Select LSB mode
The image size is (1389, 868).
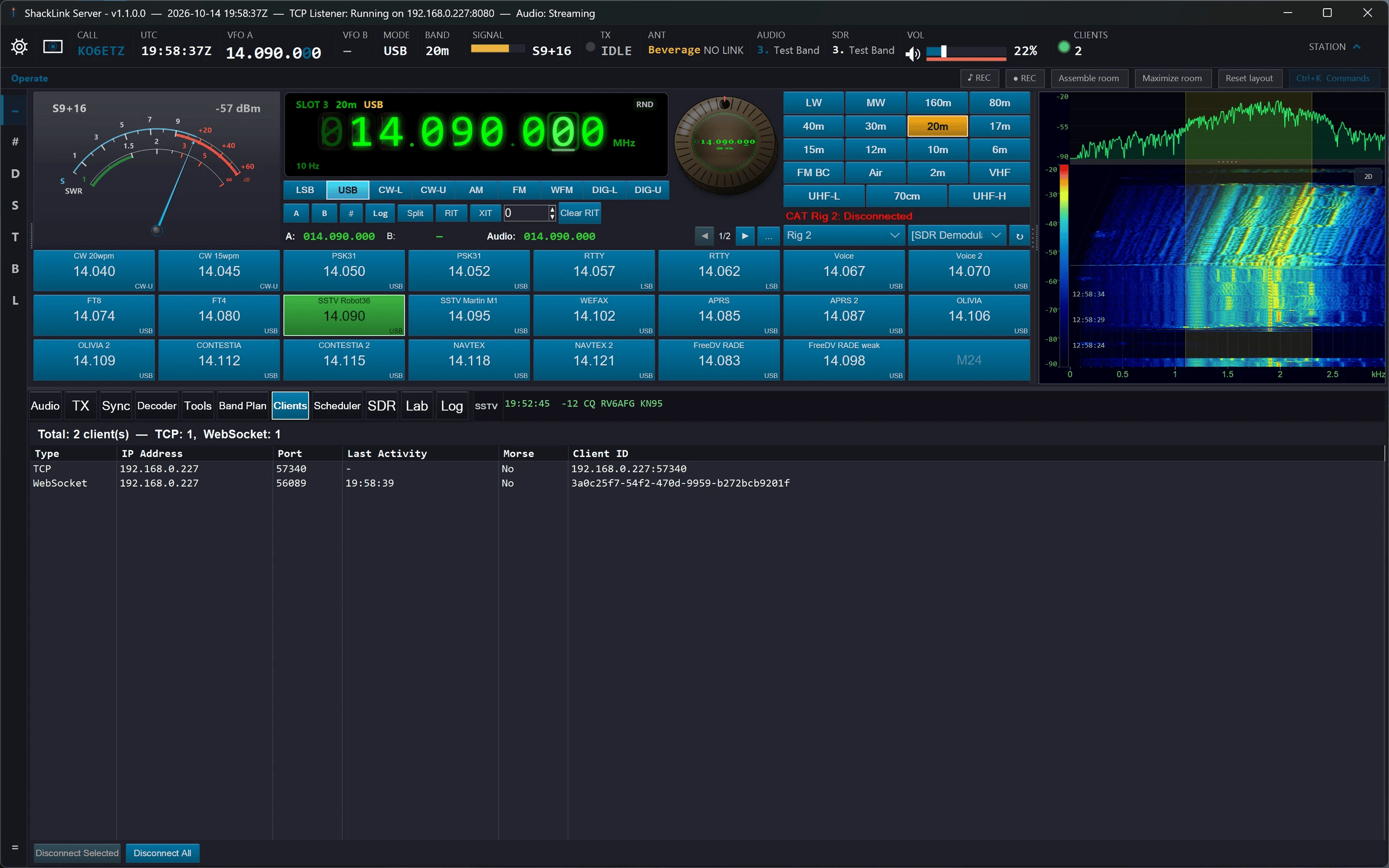pos(305,190)
